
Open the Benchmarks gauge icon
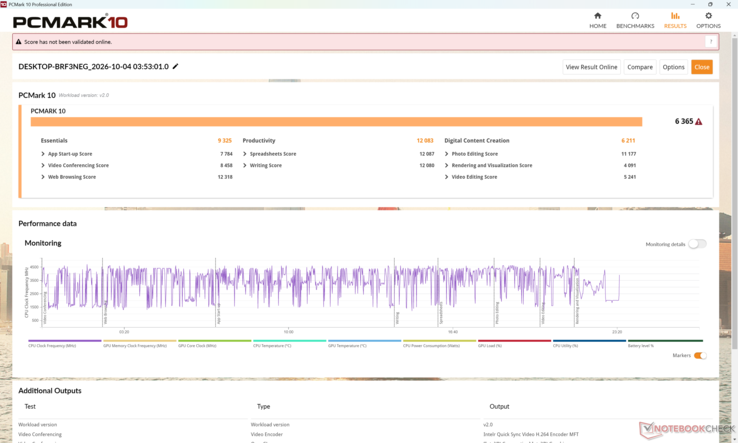635,16
